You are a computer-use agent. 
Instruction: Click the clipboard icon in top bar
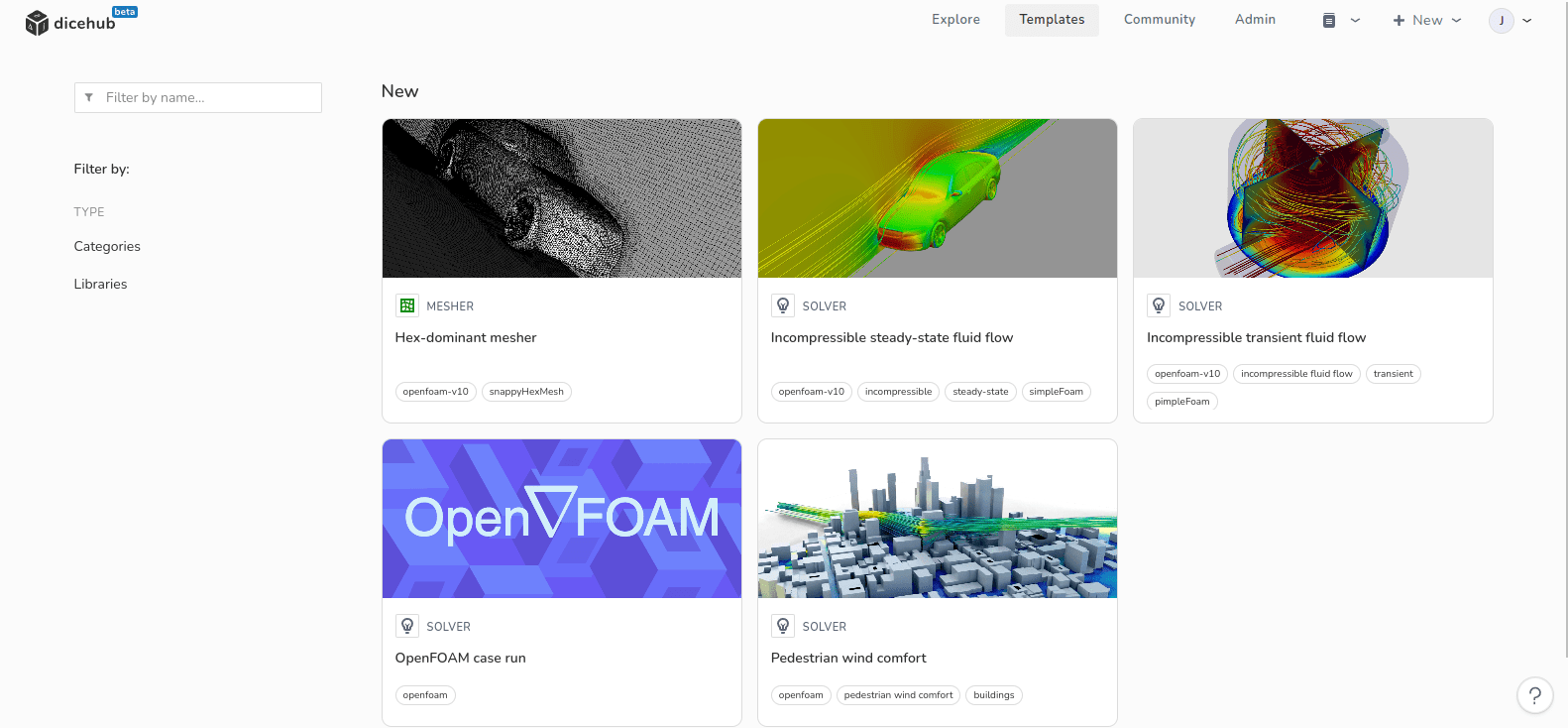pos(1329,20)
